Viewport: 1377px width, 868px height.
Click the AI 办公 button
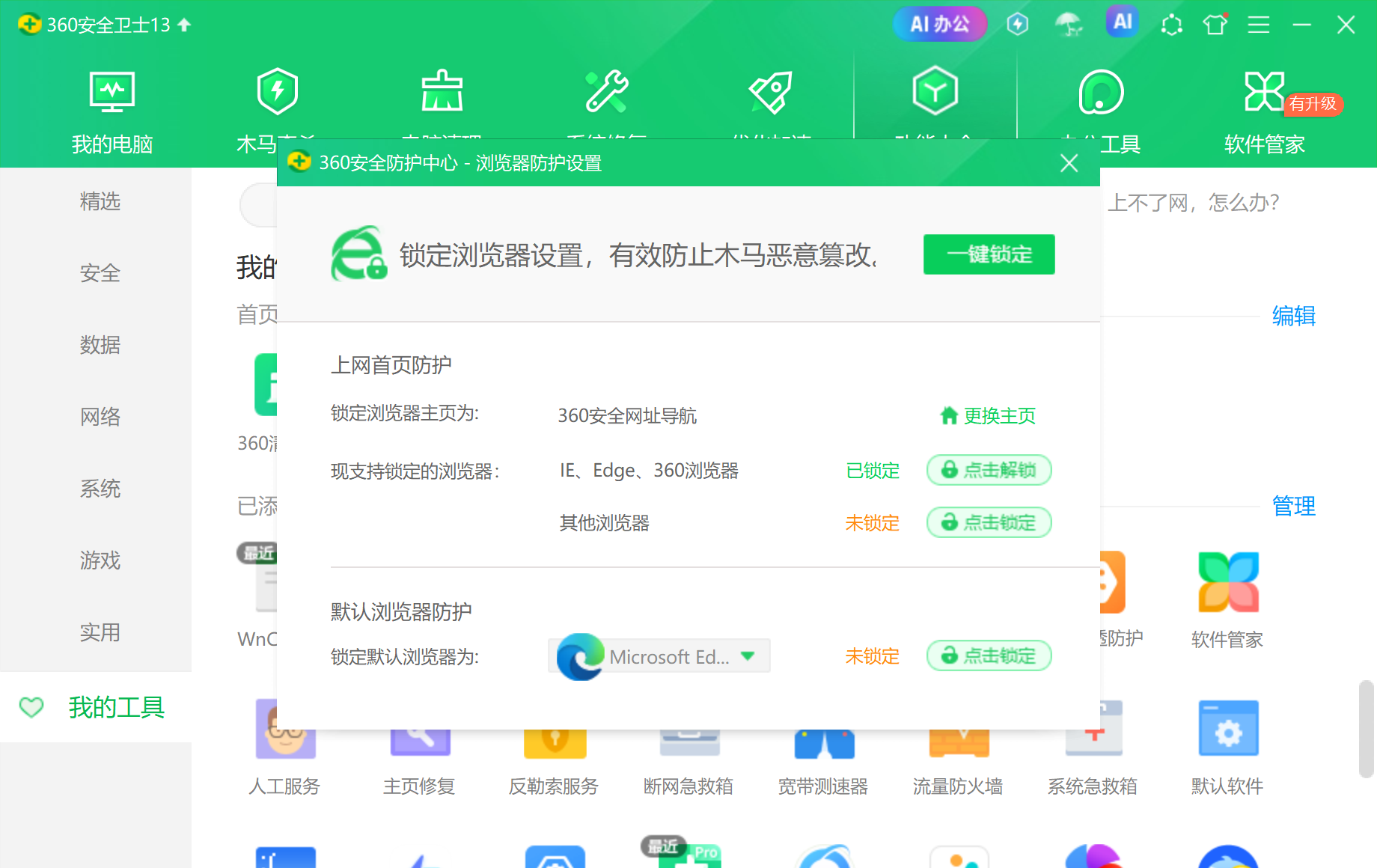click(x=939, y=24)
